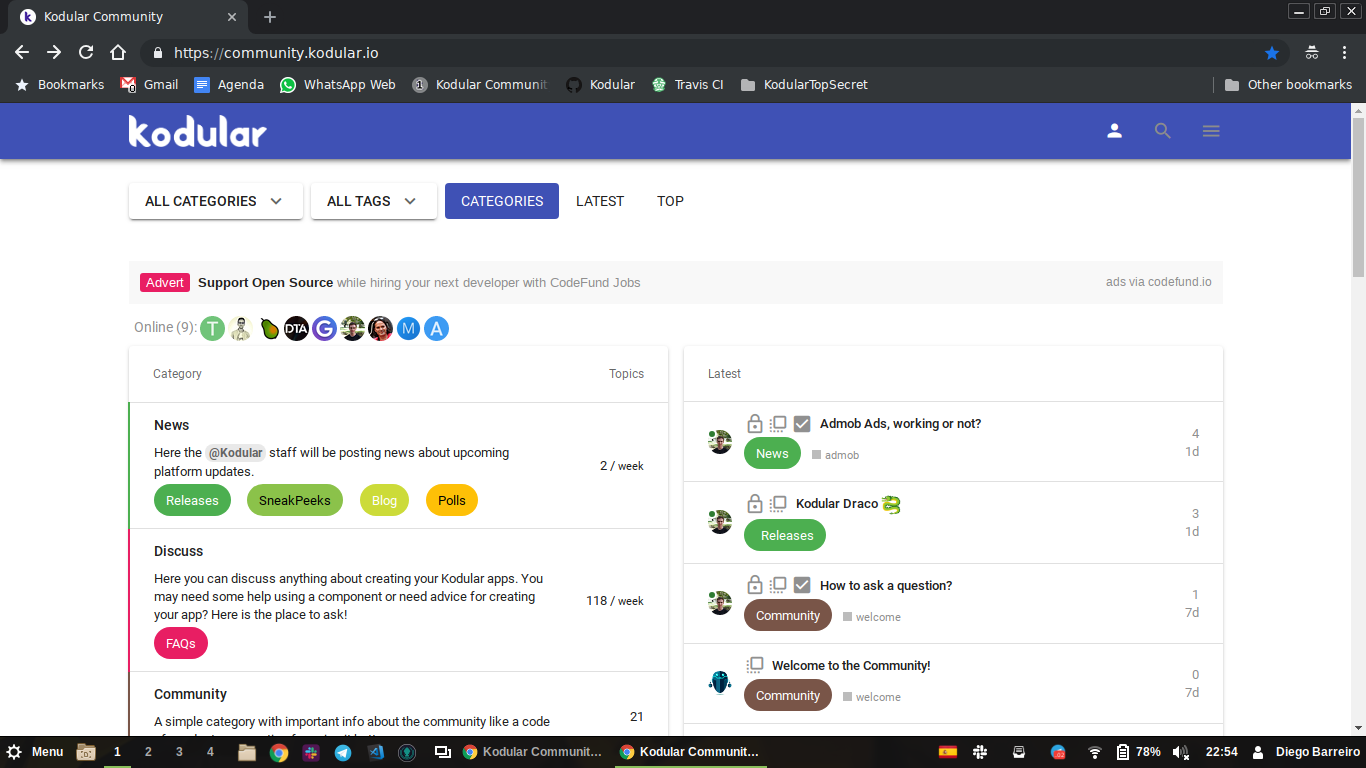Go to browser home icon
Screen dimensions: 1366x768
click(118, 53)
